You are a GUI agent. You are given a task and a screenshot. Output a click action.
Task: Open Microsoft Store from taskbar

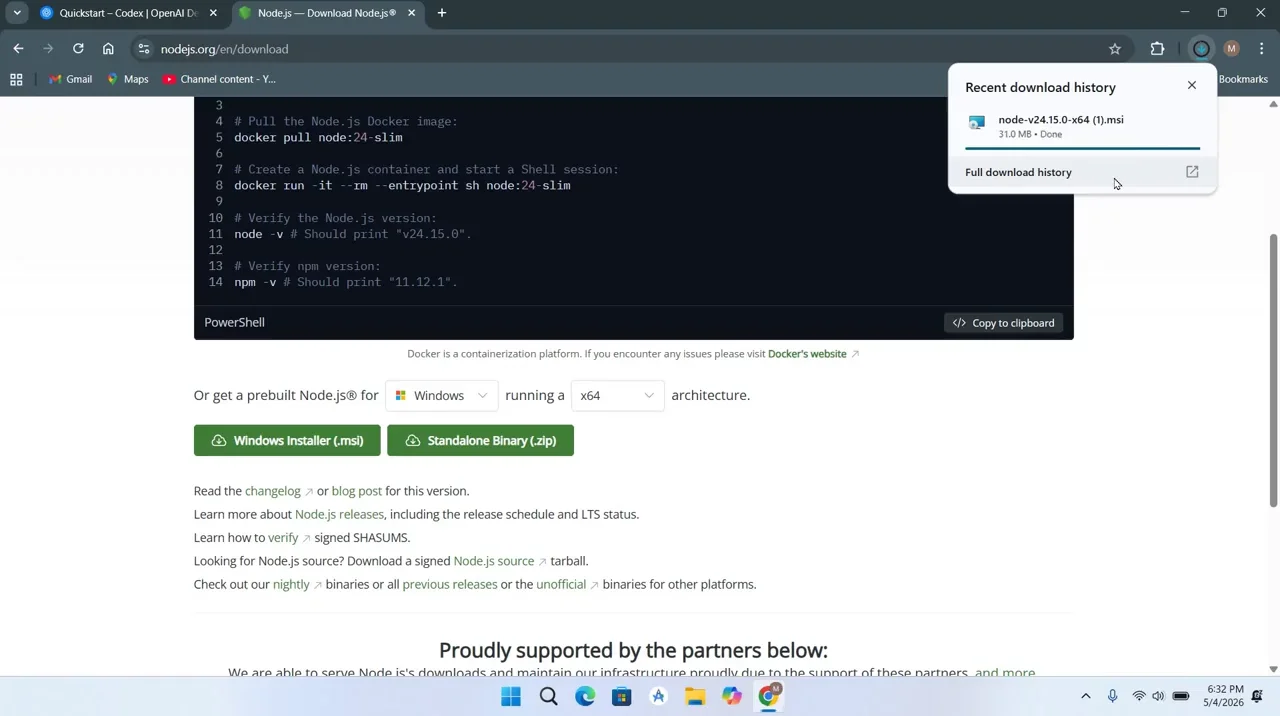point(621,697)
